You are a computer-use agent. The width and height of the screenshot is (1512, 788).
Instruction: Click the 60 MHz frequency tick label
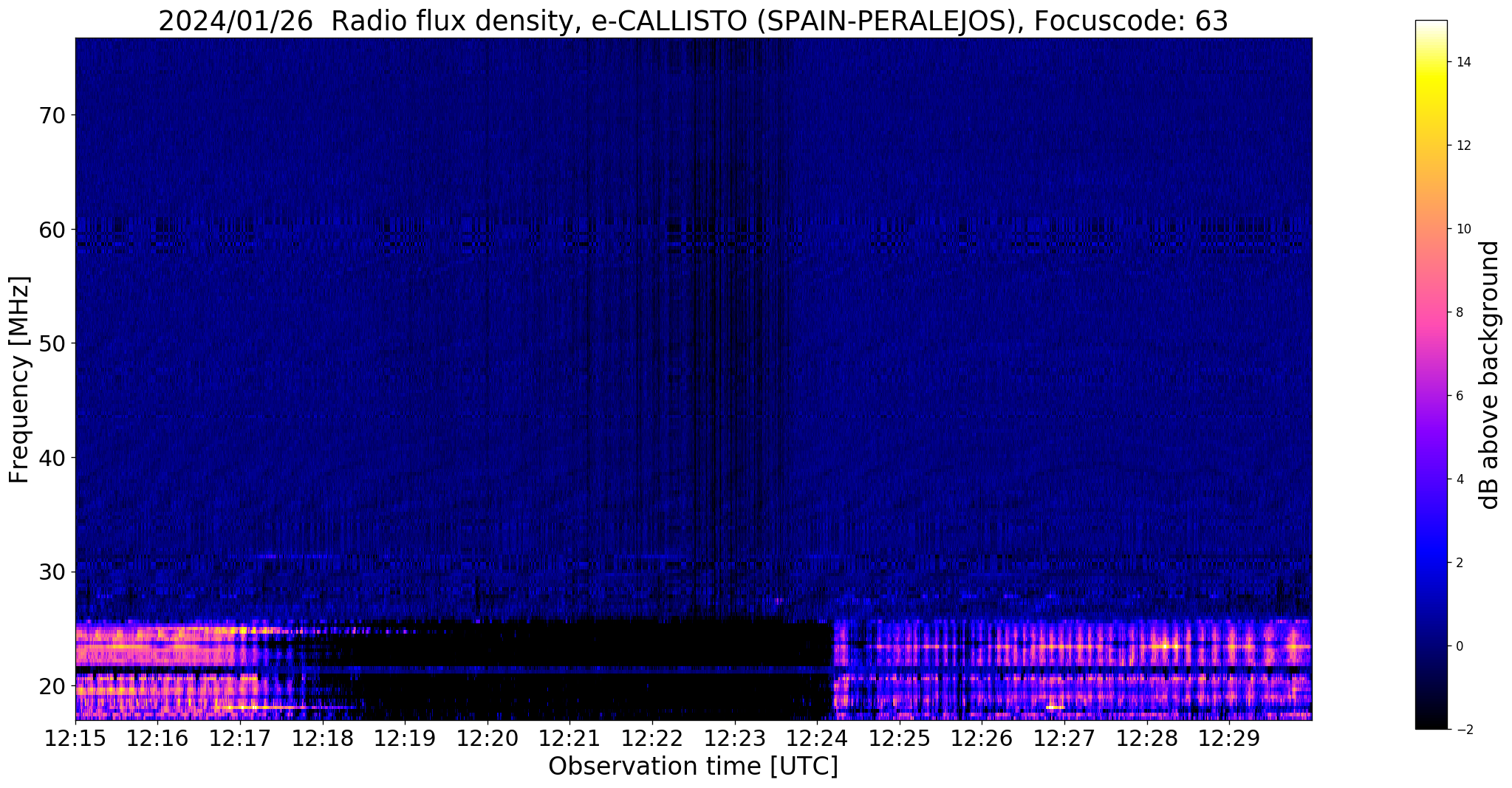click(x=52, y=230)
